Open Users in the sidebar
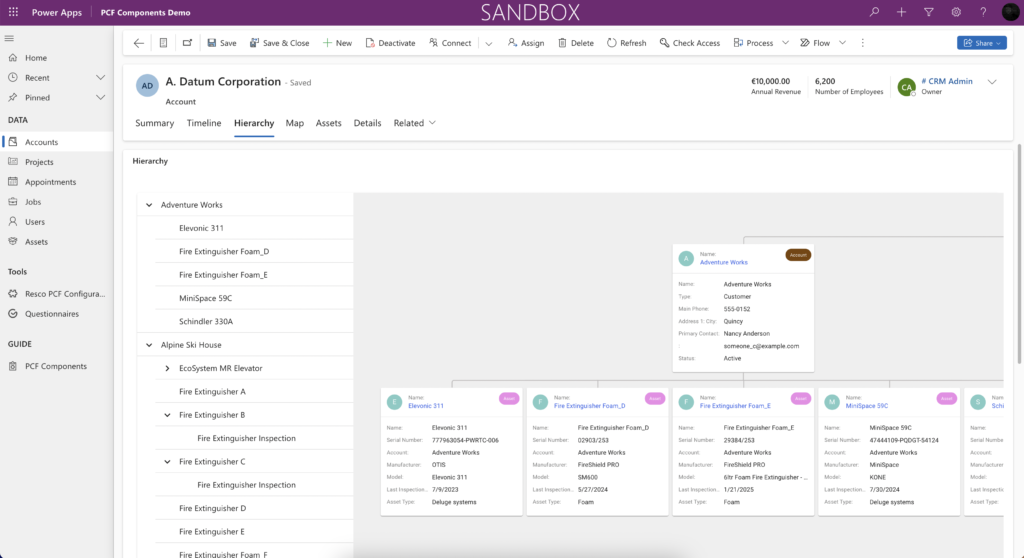1024x558 pixels. (x=56, y=222)
